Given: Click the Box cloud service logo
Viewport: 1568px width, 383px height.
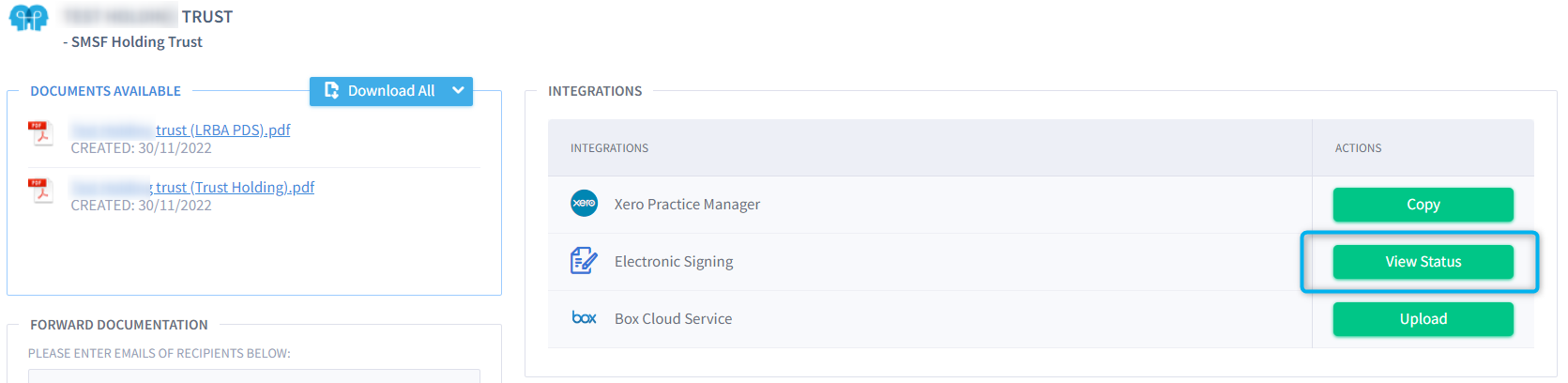Looking at the screenshot, I should coord(584,318).
